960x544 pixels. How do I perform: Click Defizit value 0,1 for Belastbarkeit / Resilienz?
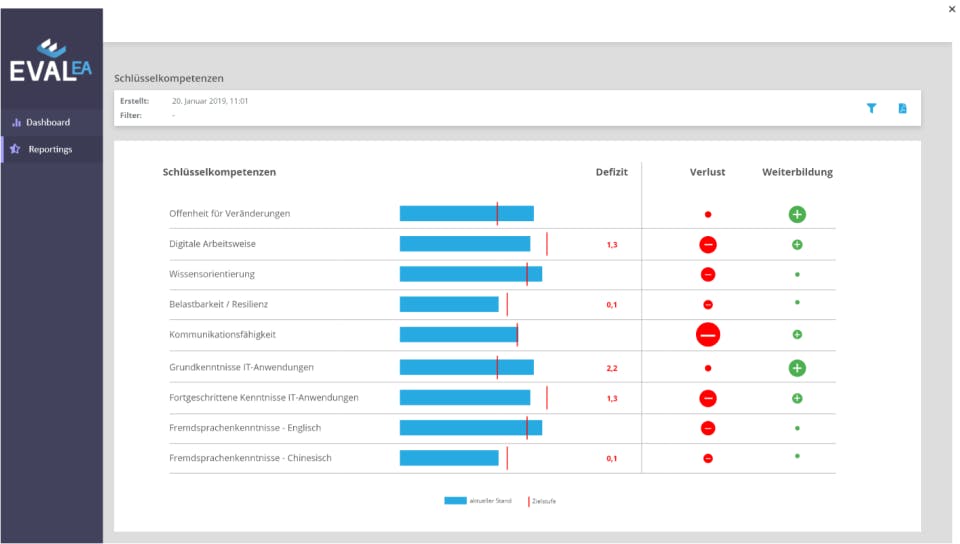tap(612, 305)
